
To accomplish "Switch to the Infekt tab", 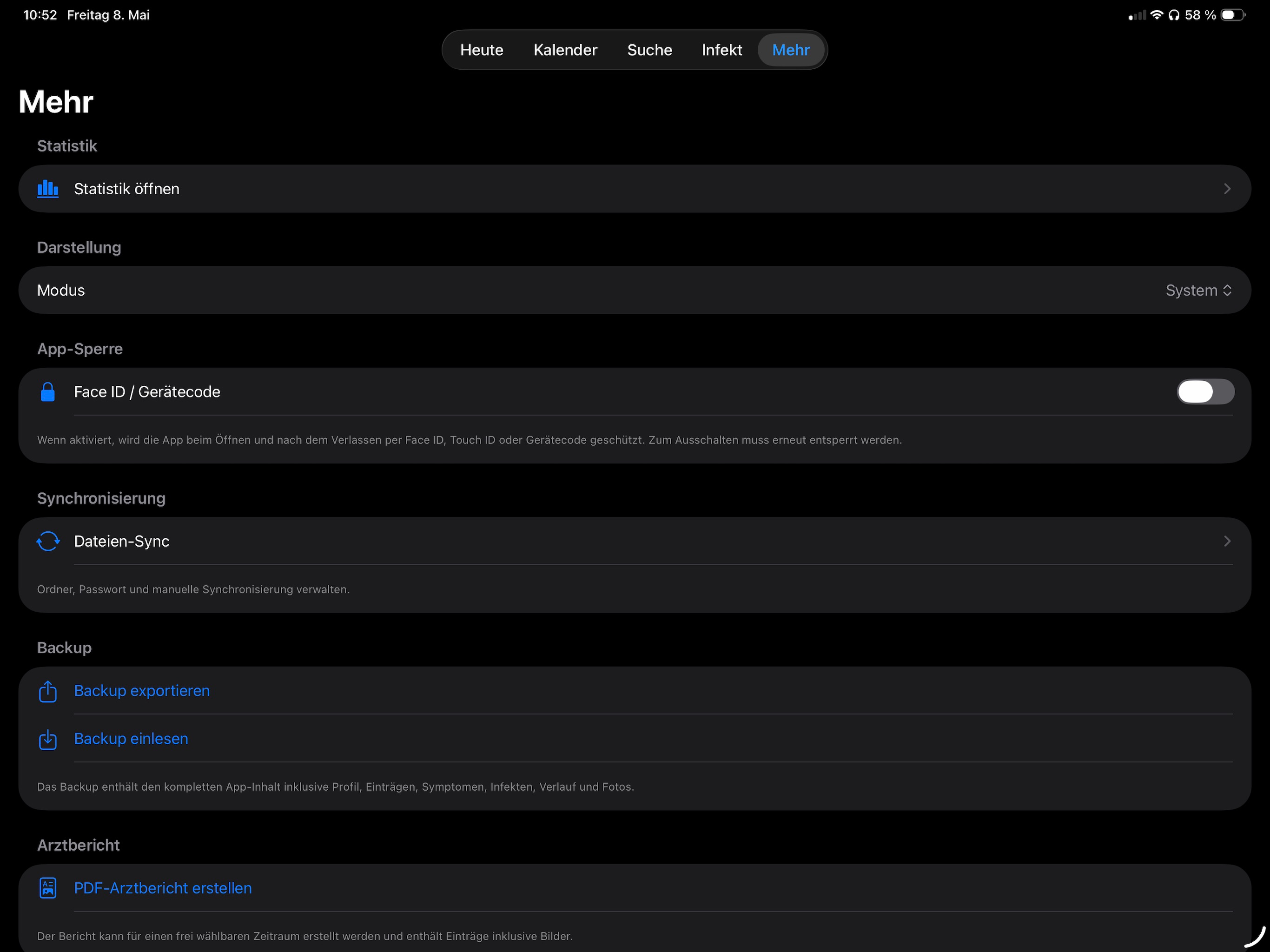I will point(721,50).
